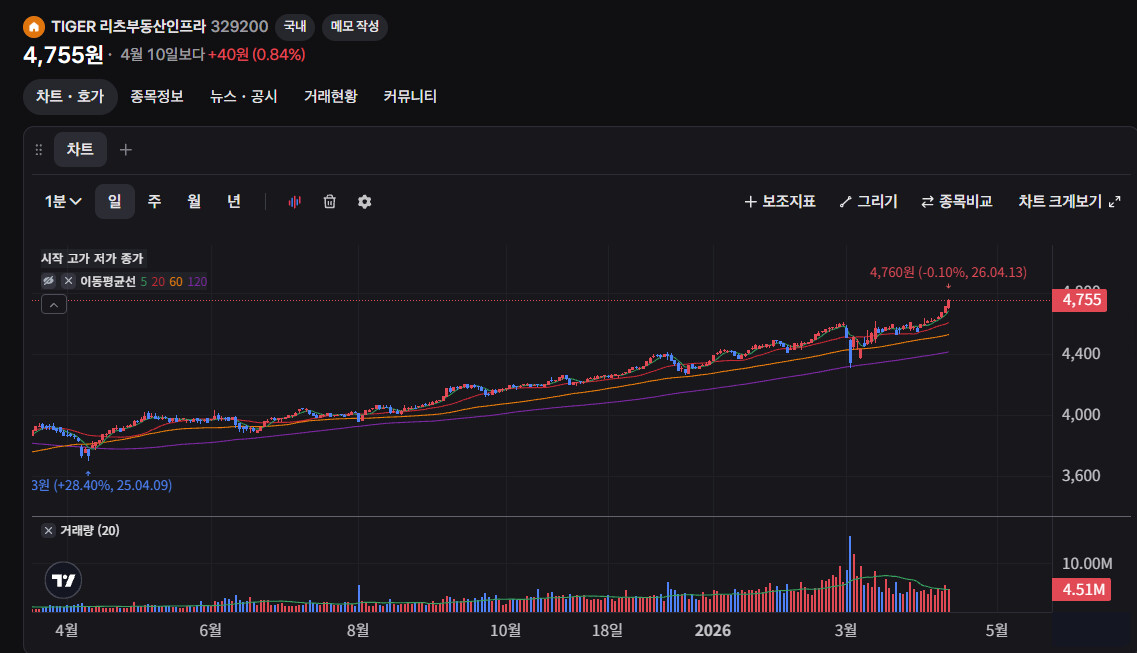
Task: Open the candlestick chart type icon
Action: [294, 202]
